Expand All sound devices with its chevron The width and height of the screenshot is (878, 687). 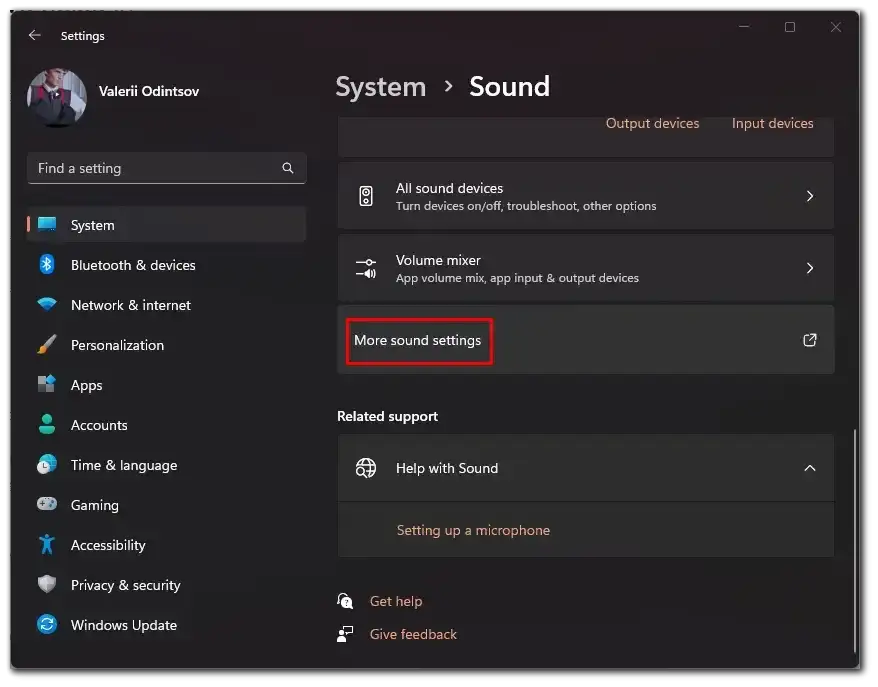810,196
